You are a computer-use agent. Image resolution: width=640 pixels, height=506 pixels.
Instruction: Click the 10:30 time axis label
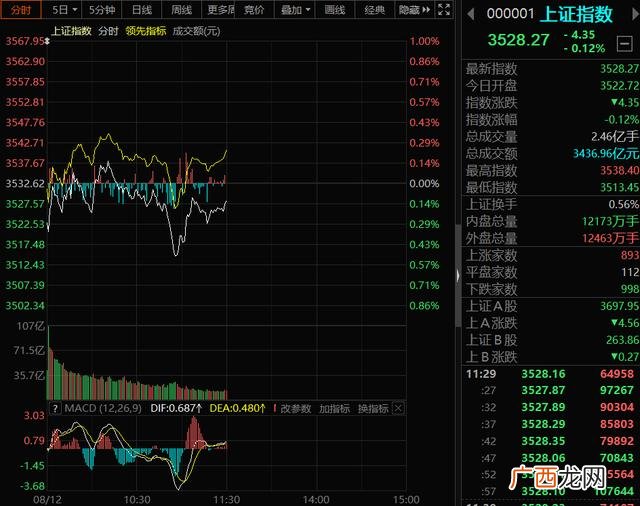137,500
